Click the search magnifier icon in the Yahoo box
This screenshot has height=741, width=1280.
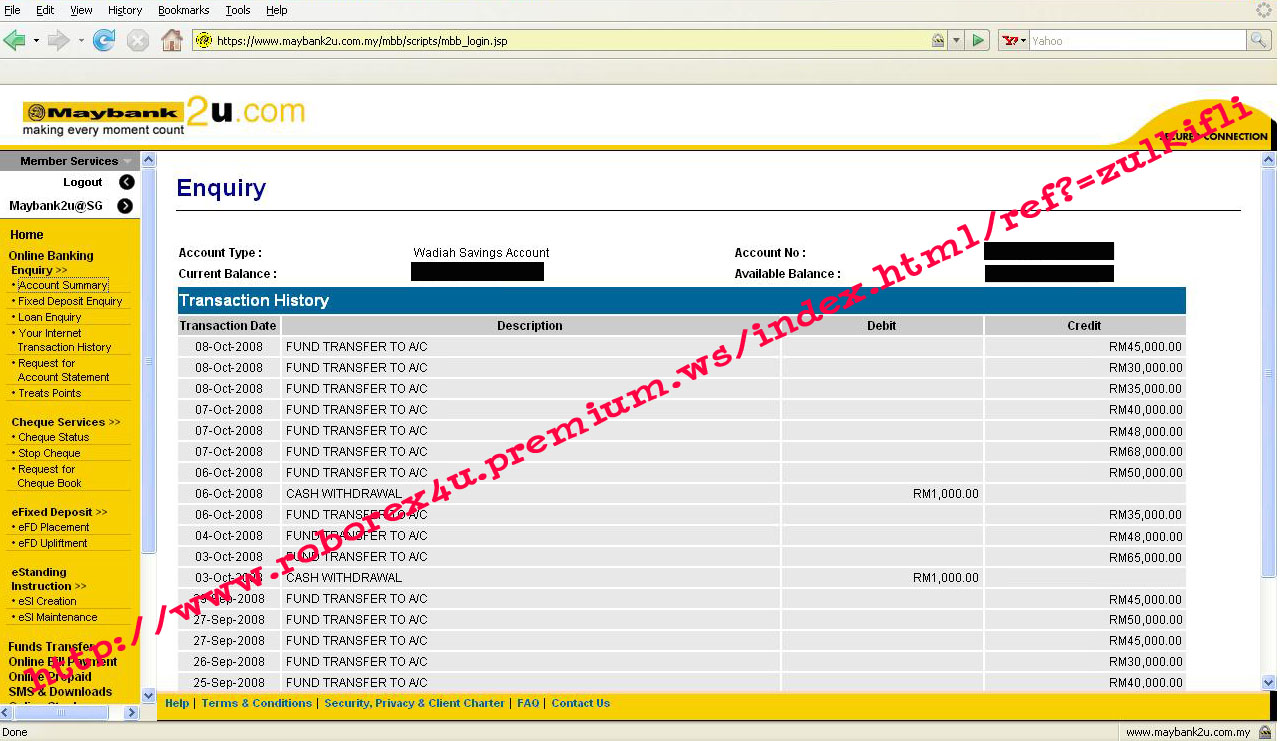tap(1259, 41)
